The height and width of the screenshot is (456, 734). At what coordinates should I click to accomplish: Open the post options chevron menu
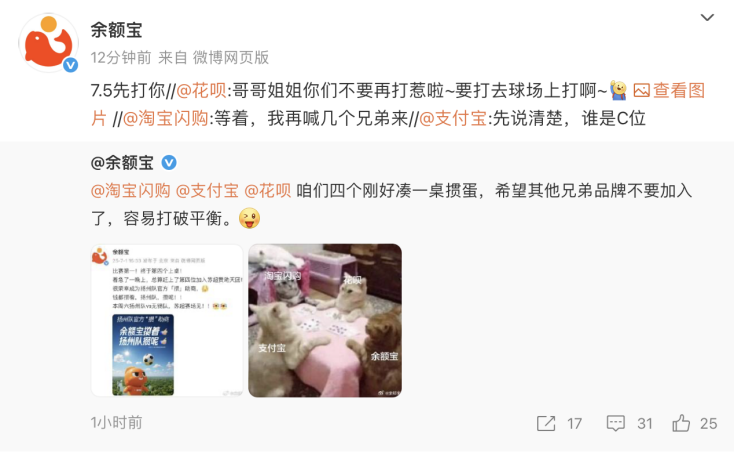point(707,18)
